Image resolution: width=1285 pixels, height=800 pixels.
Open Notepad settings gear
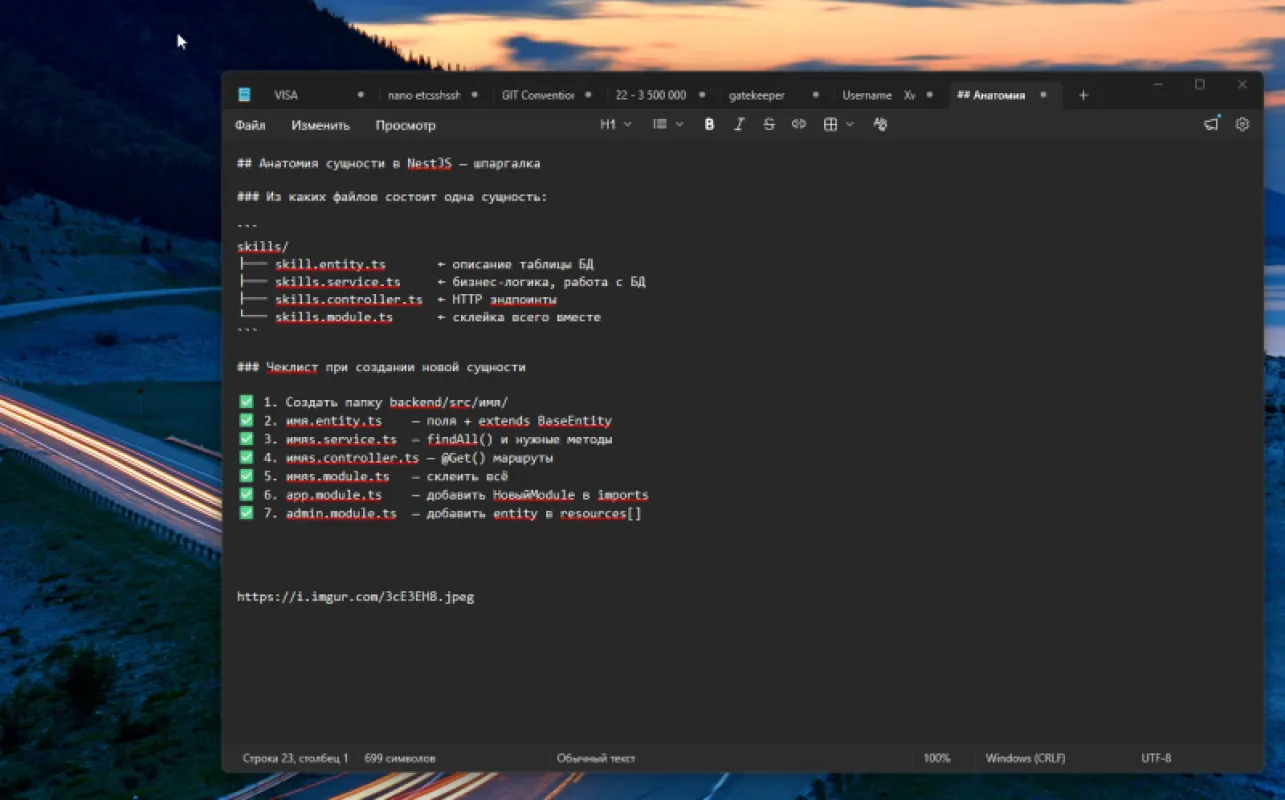tap(1242, 125)
